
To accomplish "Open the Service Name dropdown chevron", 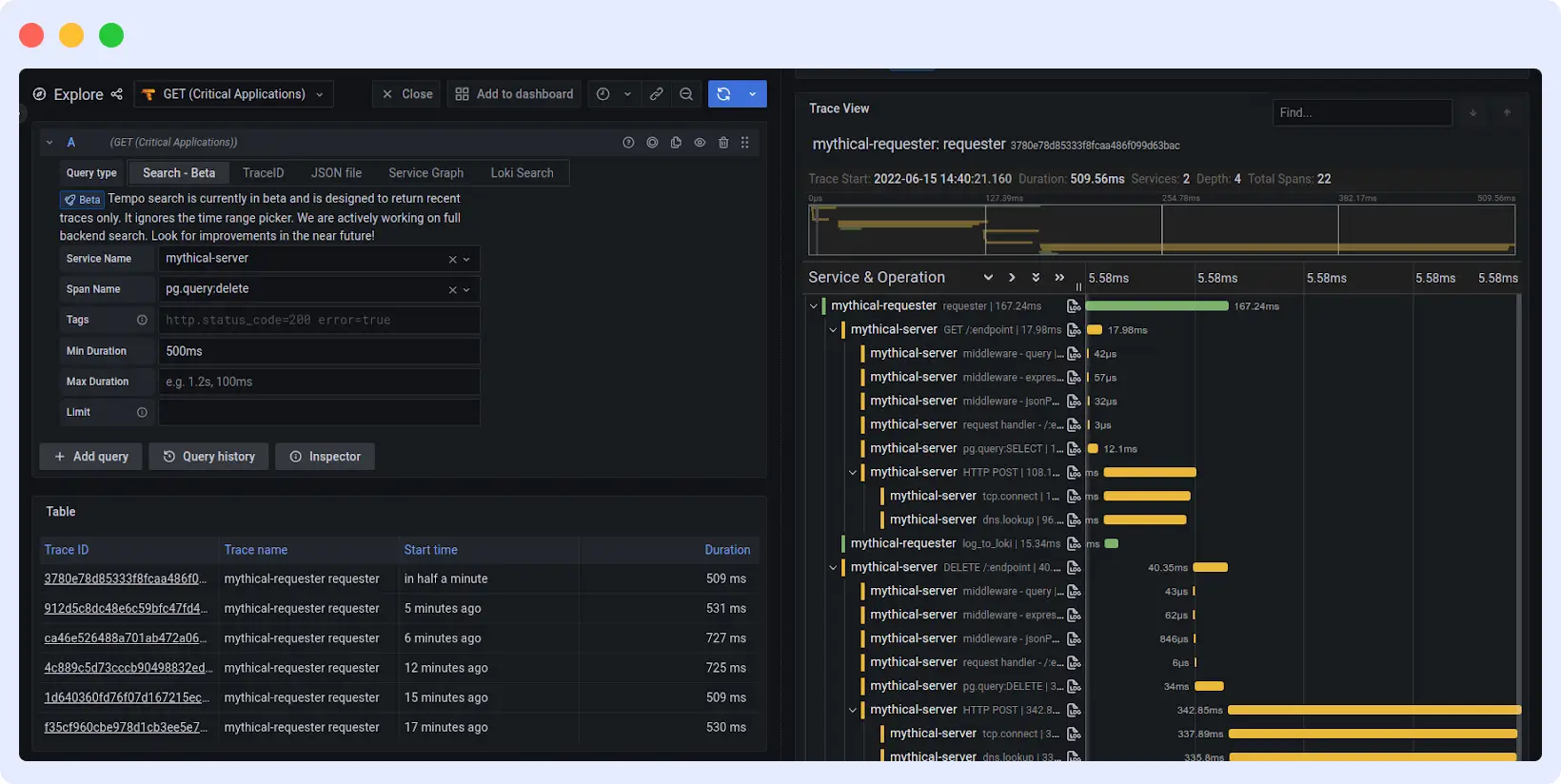I will 466,260.
